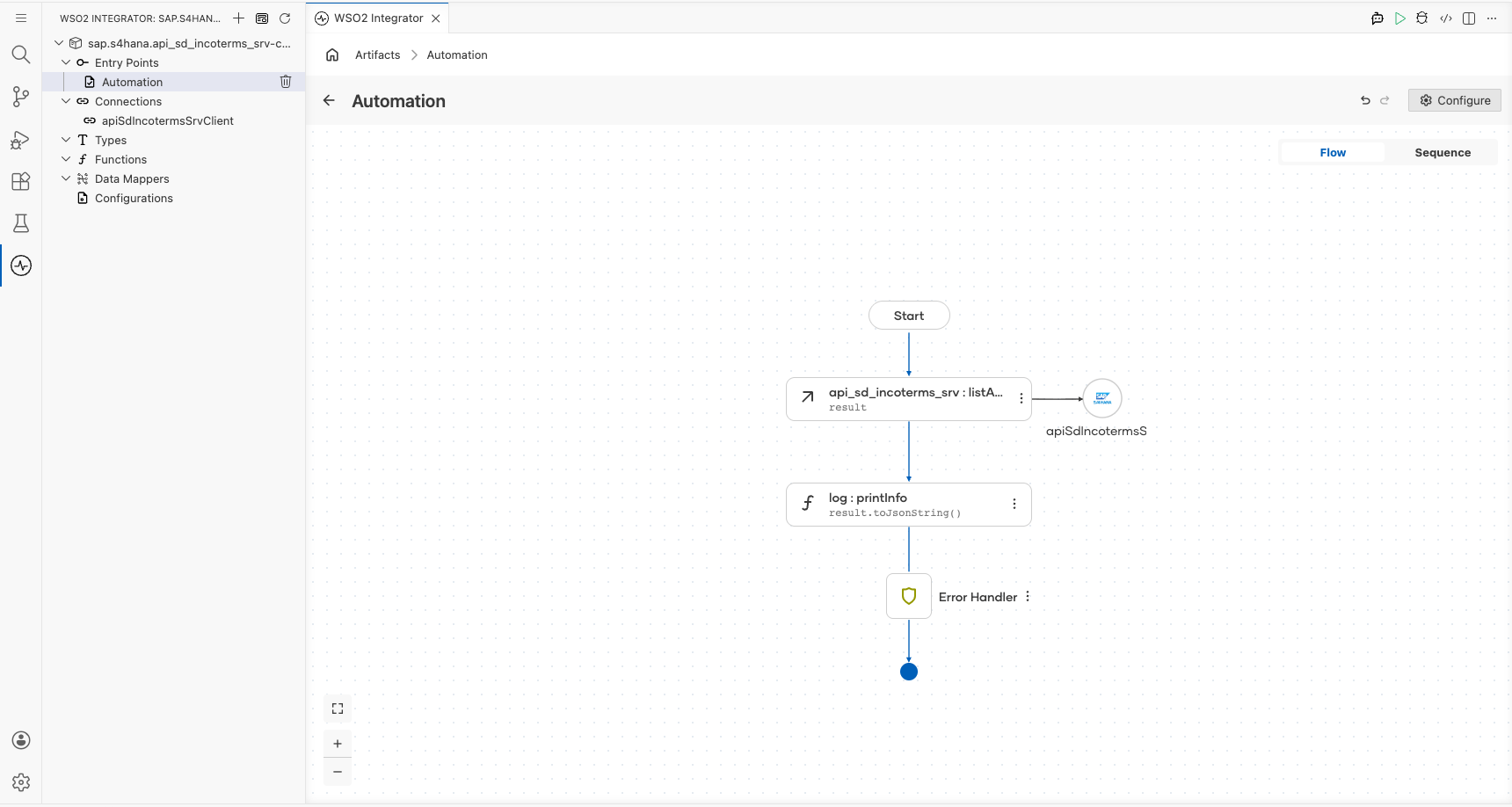Screen dimensions: 1512x807
Task: Start debugging with the bug icon
Action: click(1422, 18)
